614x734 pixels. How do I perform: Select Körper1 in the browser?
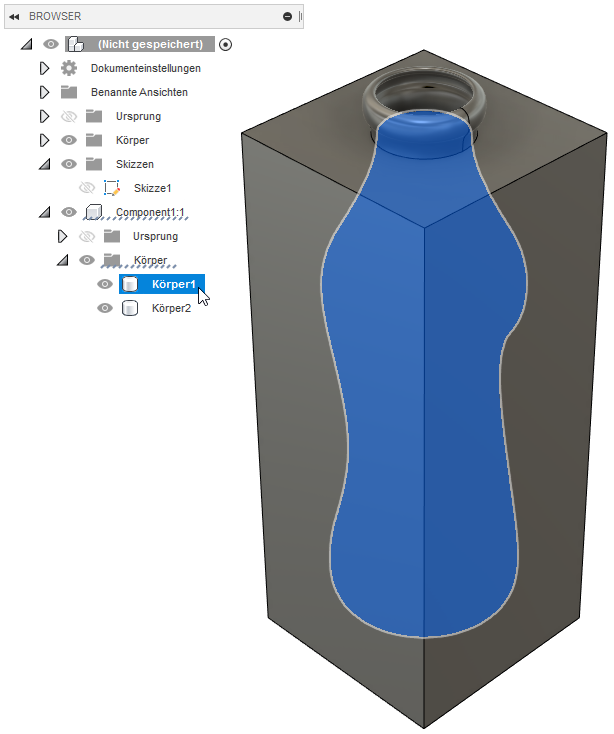[x=173, y=284]
